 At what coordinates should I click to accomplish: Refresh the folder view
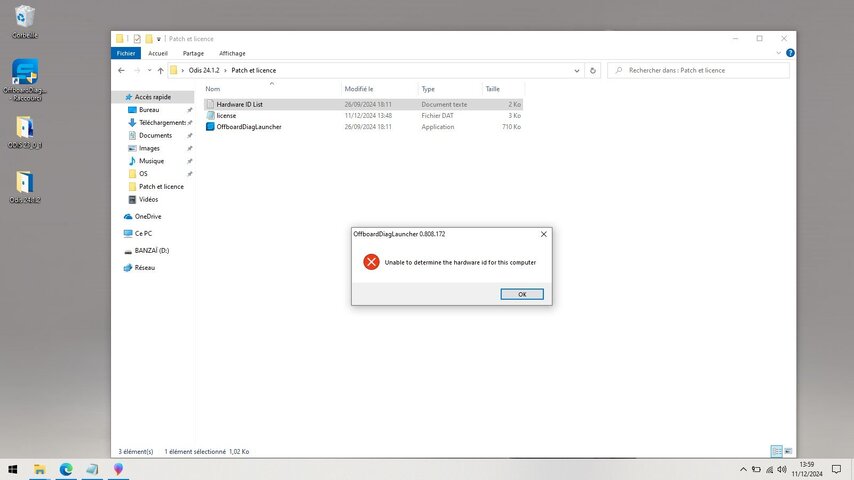click(x=593, y=70)
